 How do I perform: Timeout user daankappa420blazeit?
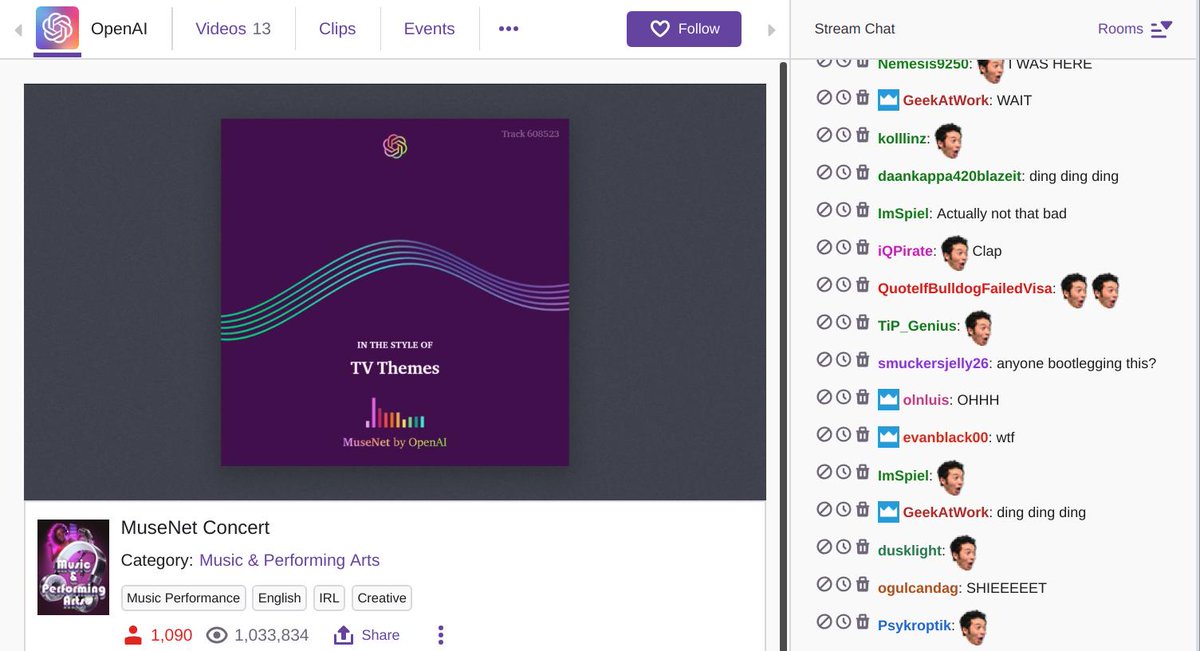[x=843, y=173]
